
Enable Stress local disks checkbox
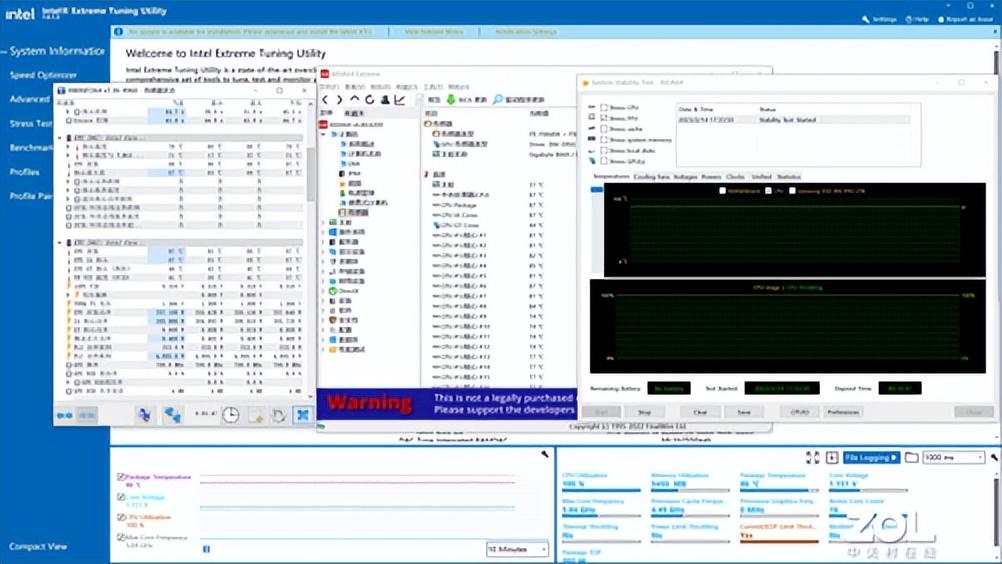tap(604, 151)
